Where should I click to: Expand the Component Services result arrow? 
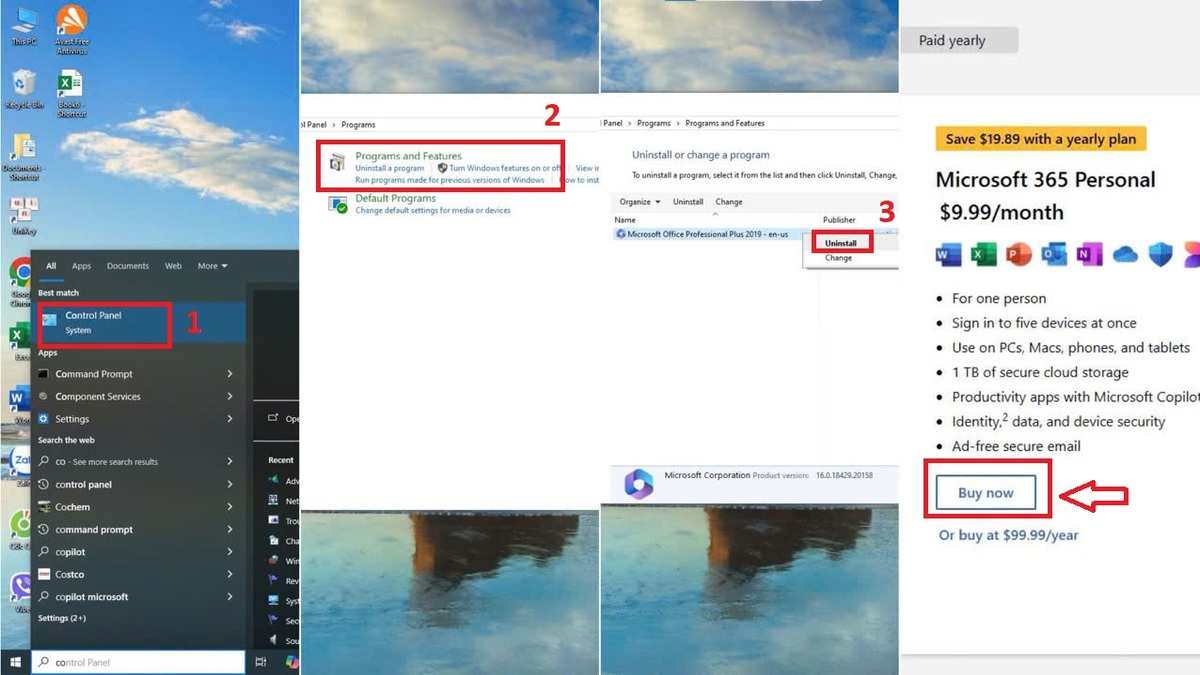230,397
